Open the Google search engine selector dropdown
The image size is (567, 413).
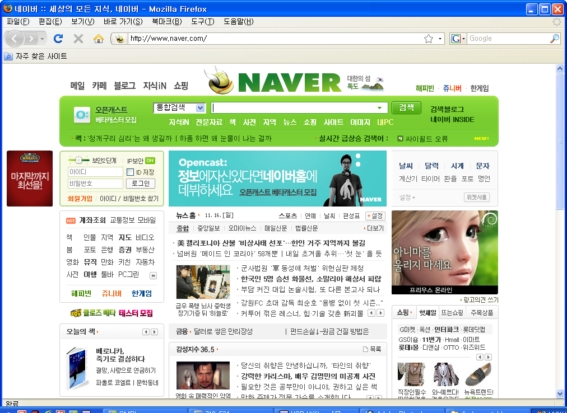tap(458, 38)
